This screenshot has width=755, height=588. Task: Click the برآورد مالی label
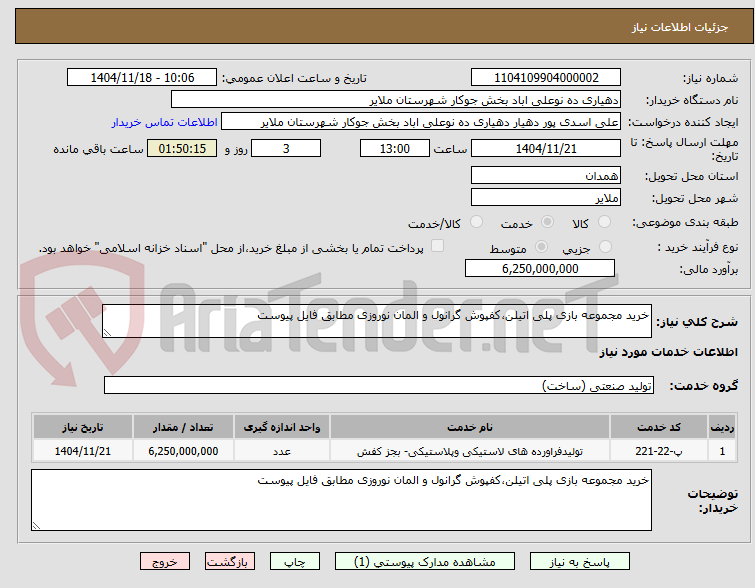tap(709, 269)
